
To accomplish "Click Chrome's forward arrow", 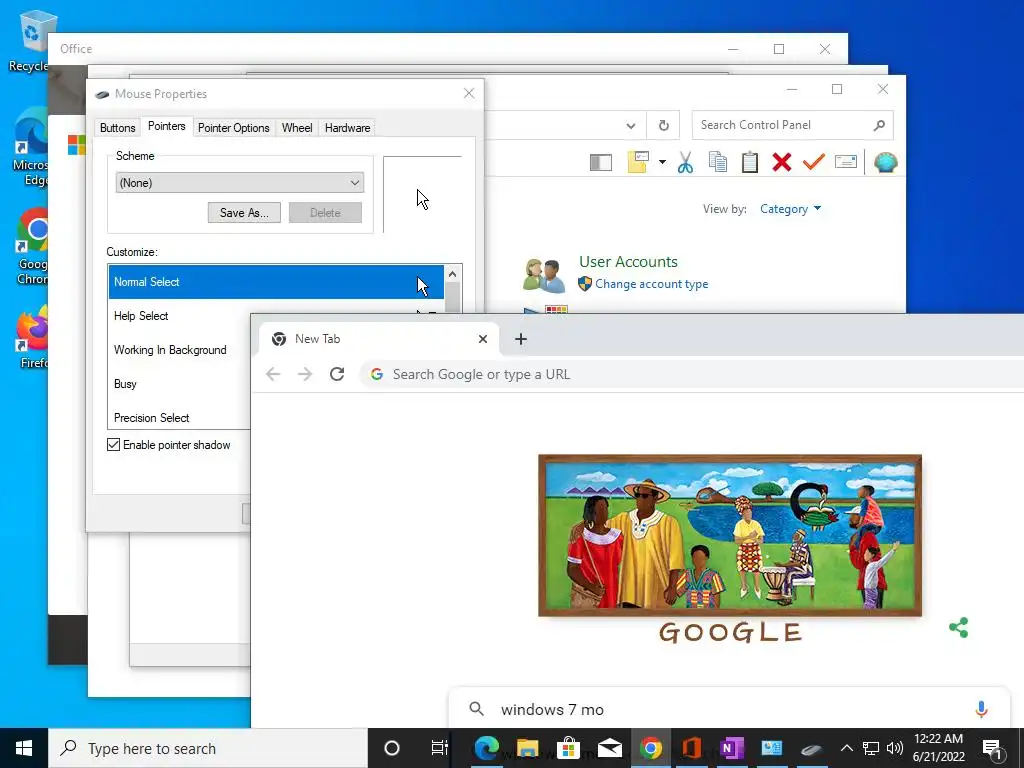I will pyautogui.click(x=305, y=374).
